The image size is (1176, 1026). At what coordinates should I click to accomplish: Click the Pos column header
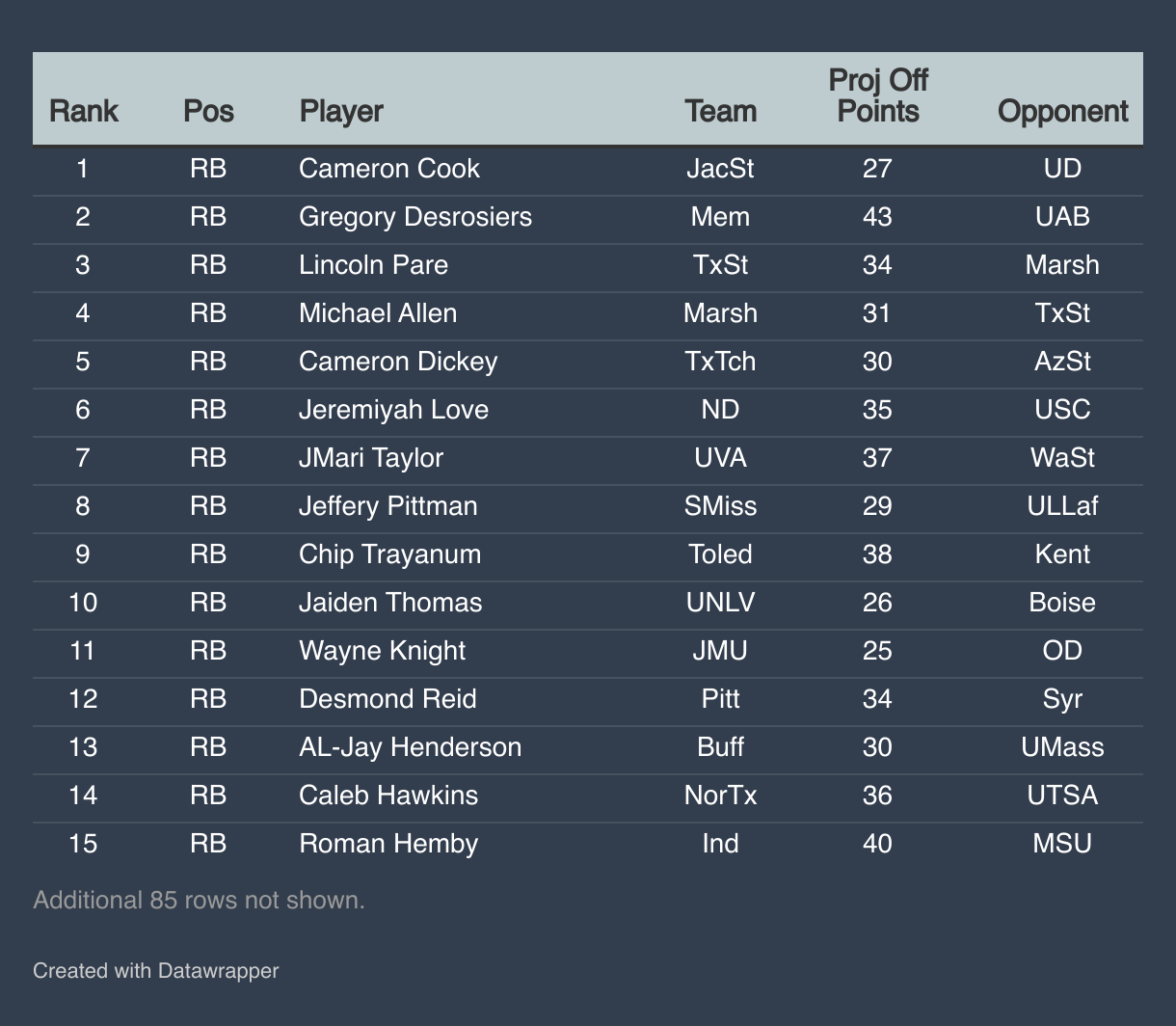tap(208, 111)
